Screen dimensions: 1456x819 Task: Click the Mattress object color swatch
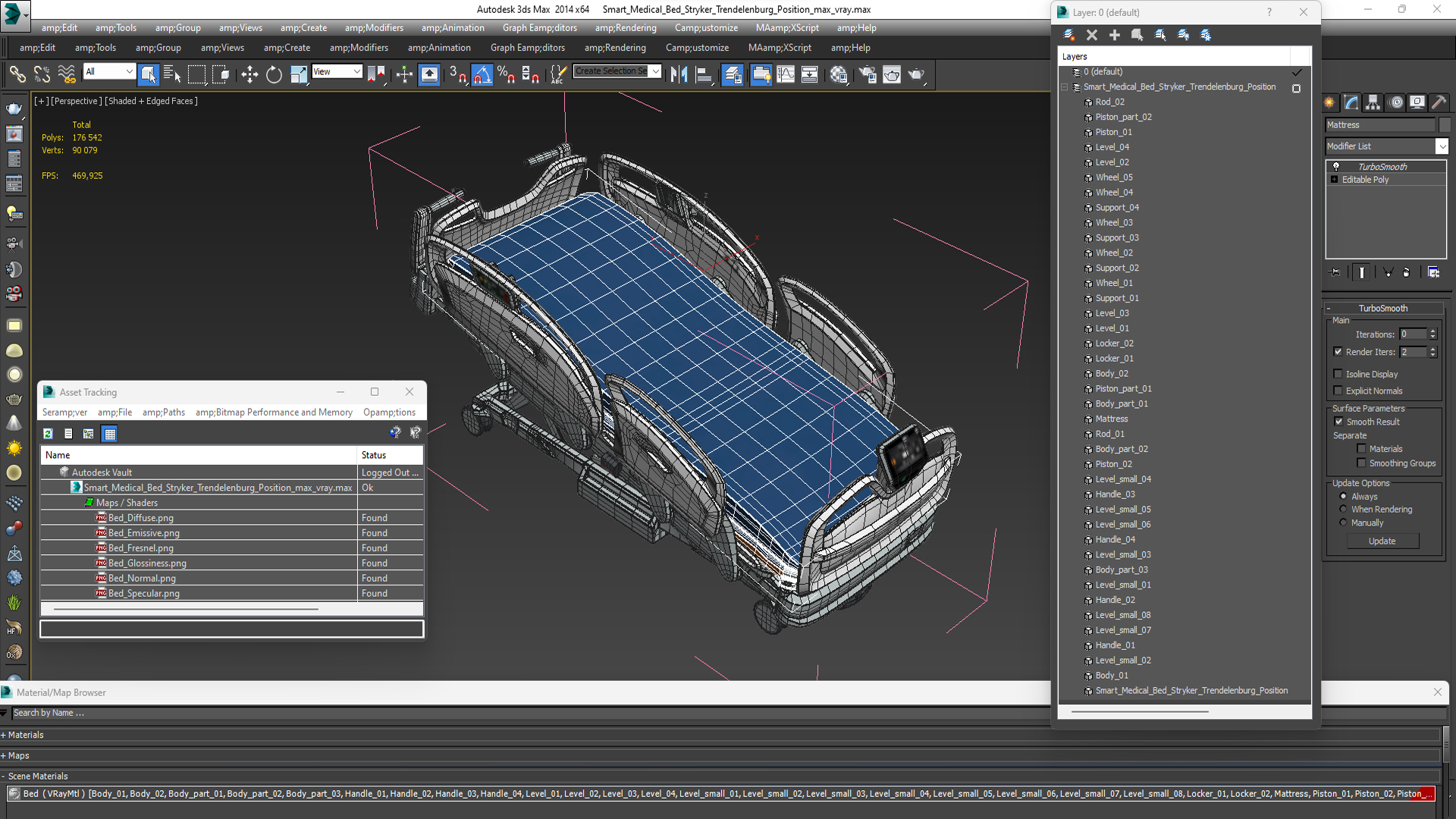click(x=1445, y=125)
